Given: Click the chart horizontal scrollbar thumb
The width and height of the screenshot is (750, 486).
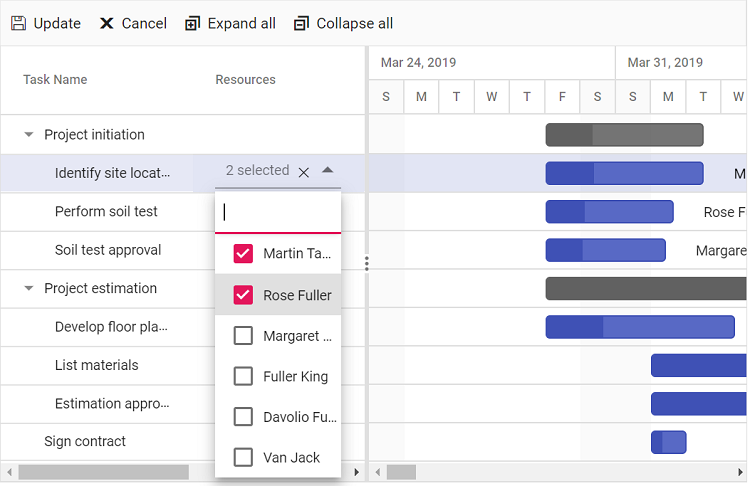Looking at the screenshot, I should (401, 472).
